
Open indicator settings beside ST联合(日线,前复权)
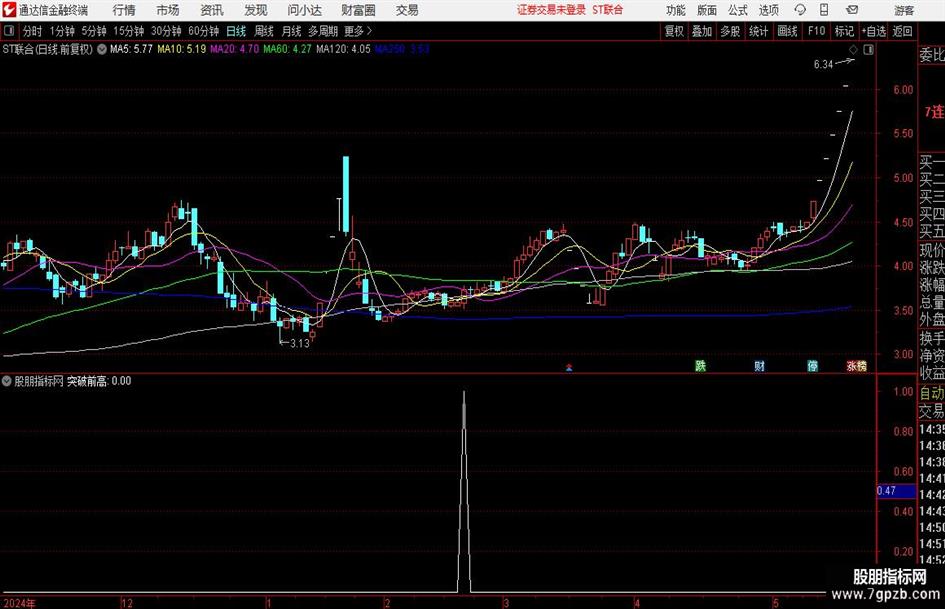coord(102,49)
